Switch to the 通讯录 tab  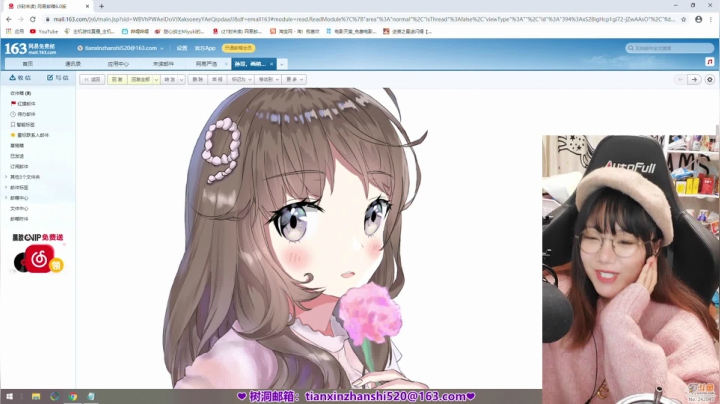pos(73,64)
